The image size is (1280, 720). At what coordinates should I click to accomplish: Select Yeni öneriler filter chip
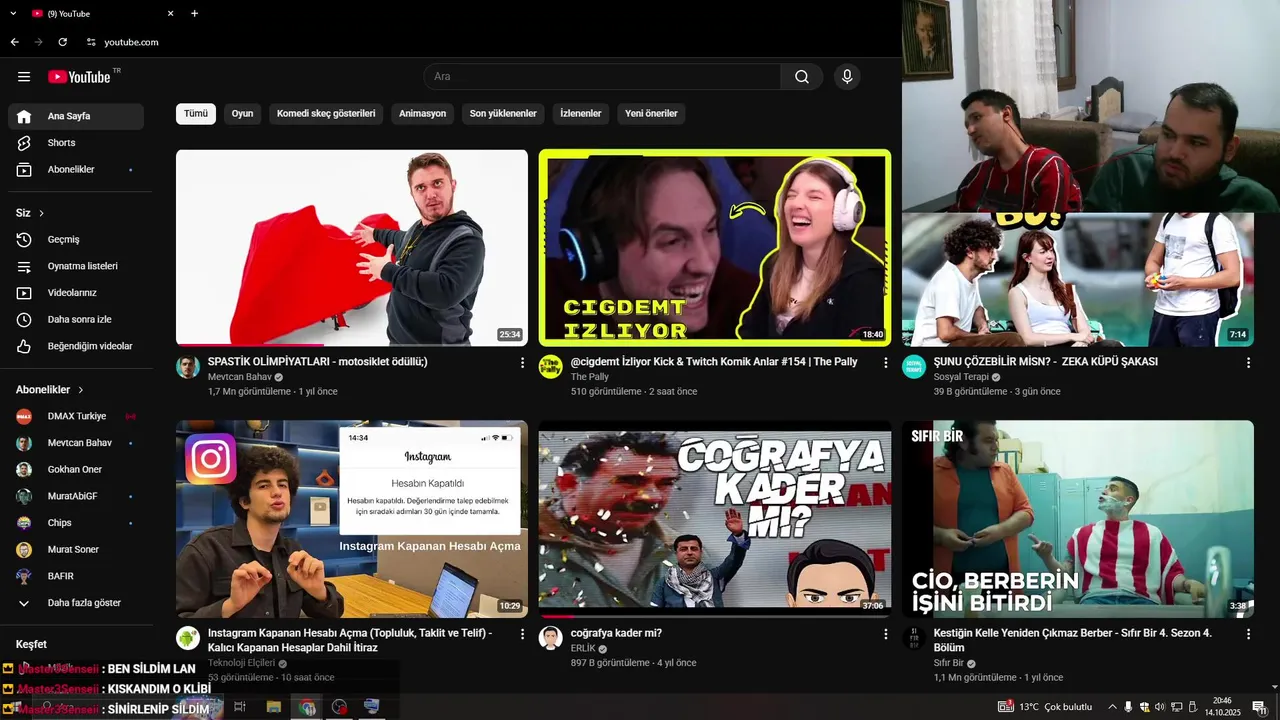point(651,114)
